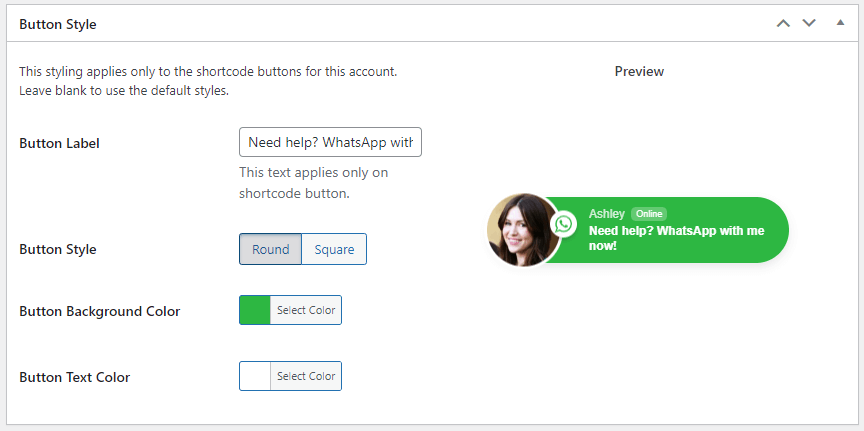This screenshot has height=431, width=864.
Task: Click the 'Button Text Color' label
Action: point(75,377)
